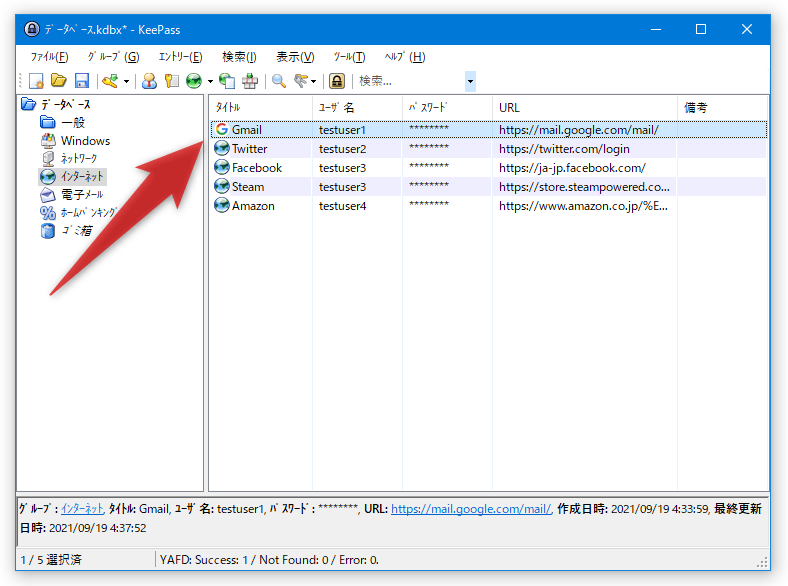This screenshot has width=788, height=586.
Task: Sort by the タイトル column header
Action: point(260,108)
